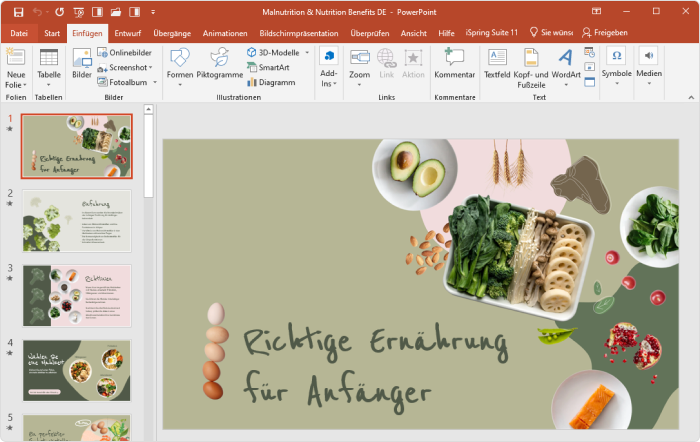
Task: Select the stacked eggs image on slide
Action: point(216,351)
